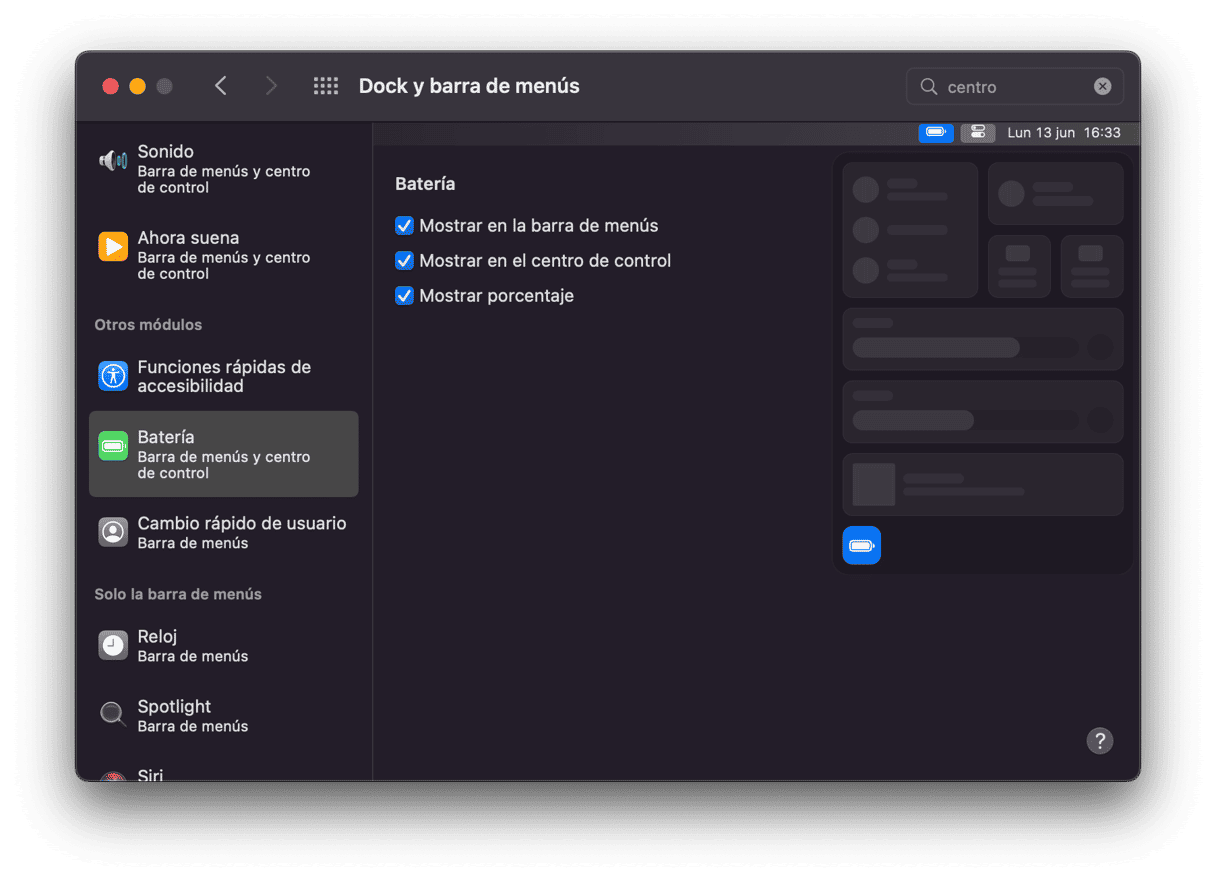Image resolution: width=1216 pixels, height=881 pixels.
Task: Disable the Mostrar porcentaje checkbox
Action: coord(404,296)
